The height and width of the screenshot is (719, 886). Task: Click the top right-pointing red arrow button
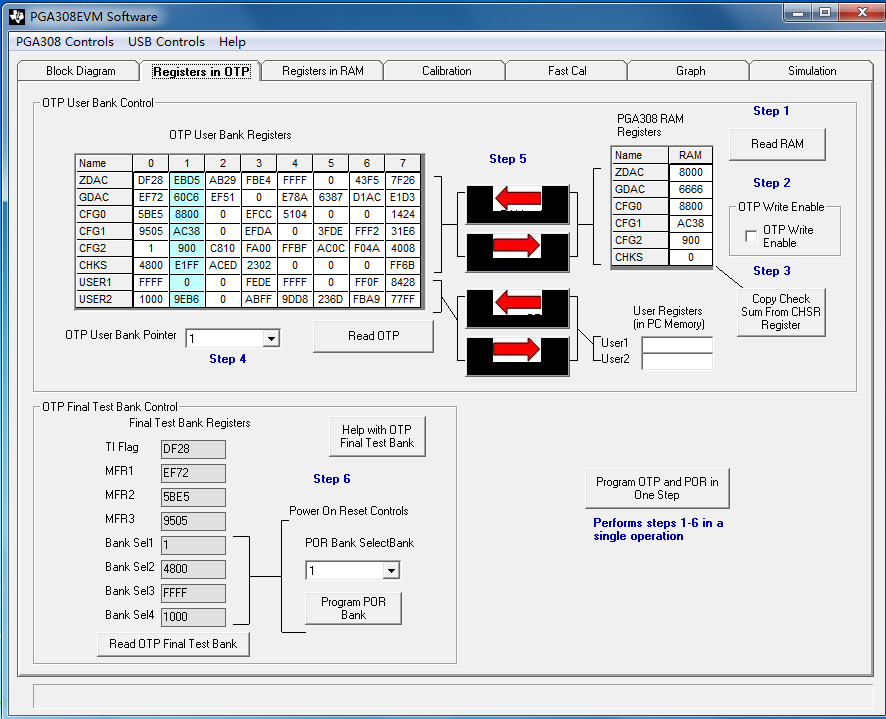click(x=518, y=246)
